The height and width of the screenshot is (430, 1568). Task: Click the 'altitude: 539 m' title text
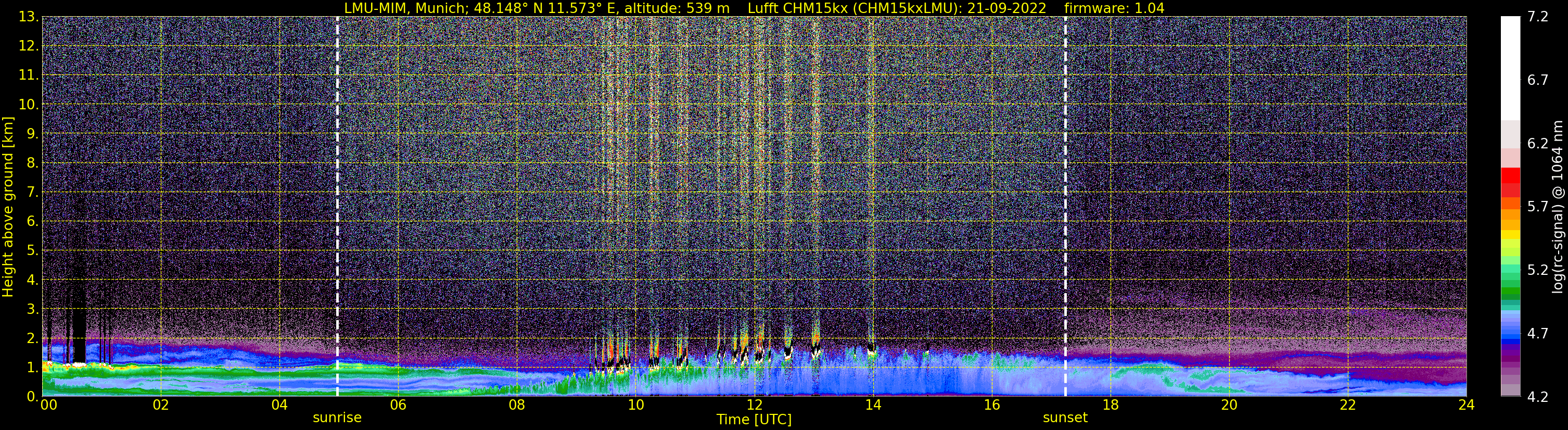[x=677, y=8]
